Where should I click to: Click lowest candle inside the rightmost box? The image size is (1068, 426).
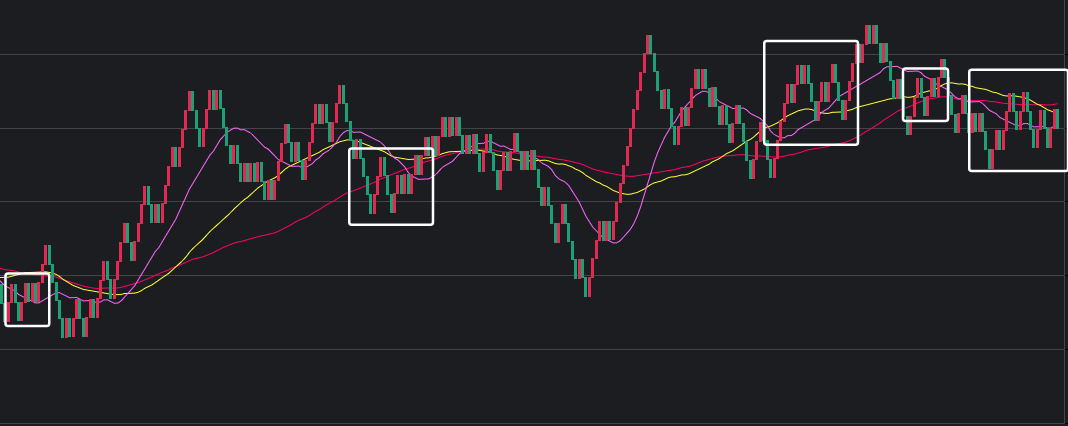click(x=990, y=158)
